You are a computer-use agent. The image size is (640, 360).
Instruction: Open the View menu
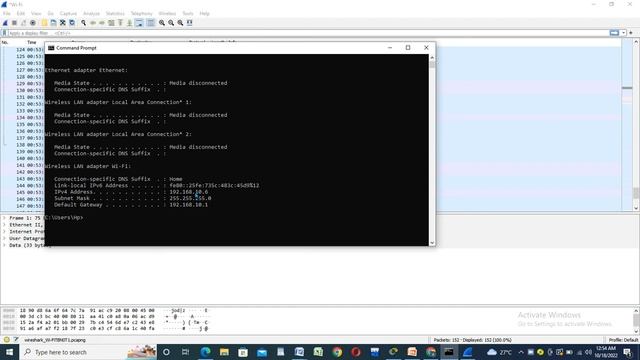pos(36,13)
